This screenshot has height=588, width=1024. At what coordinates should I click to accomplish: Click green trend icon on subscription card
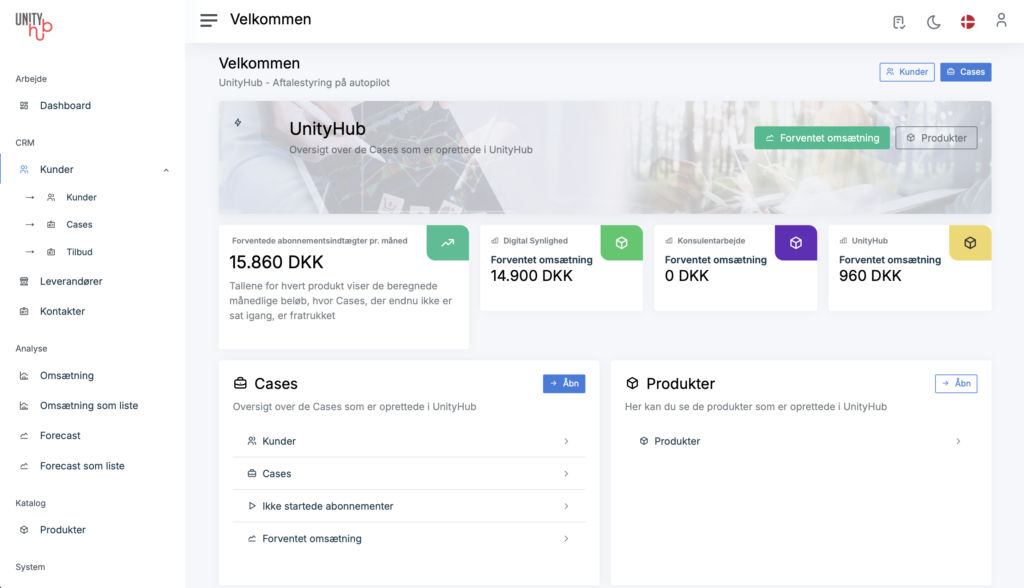coord(447,243)
